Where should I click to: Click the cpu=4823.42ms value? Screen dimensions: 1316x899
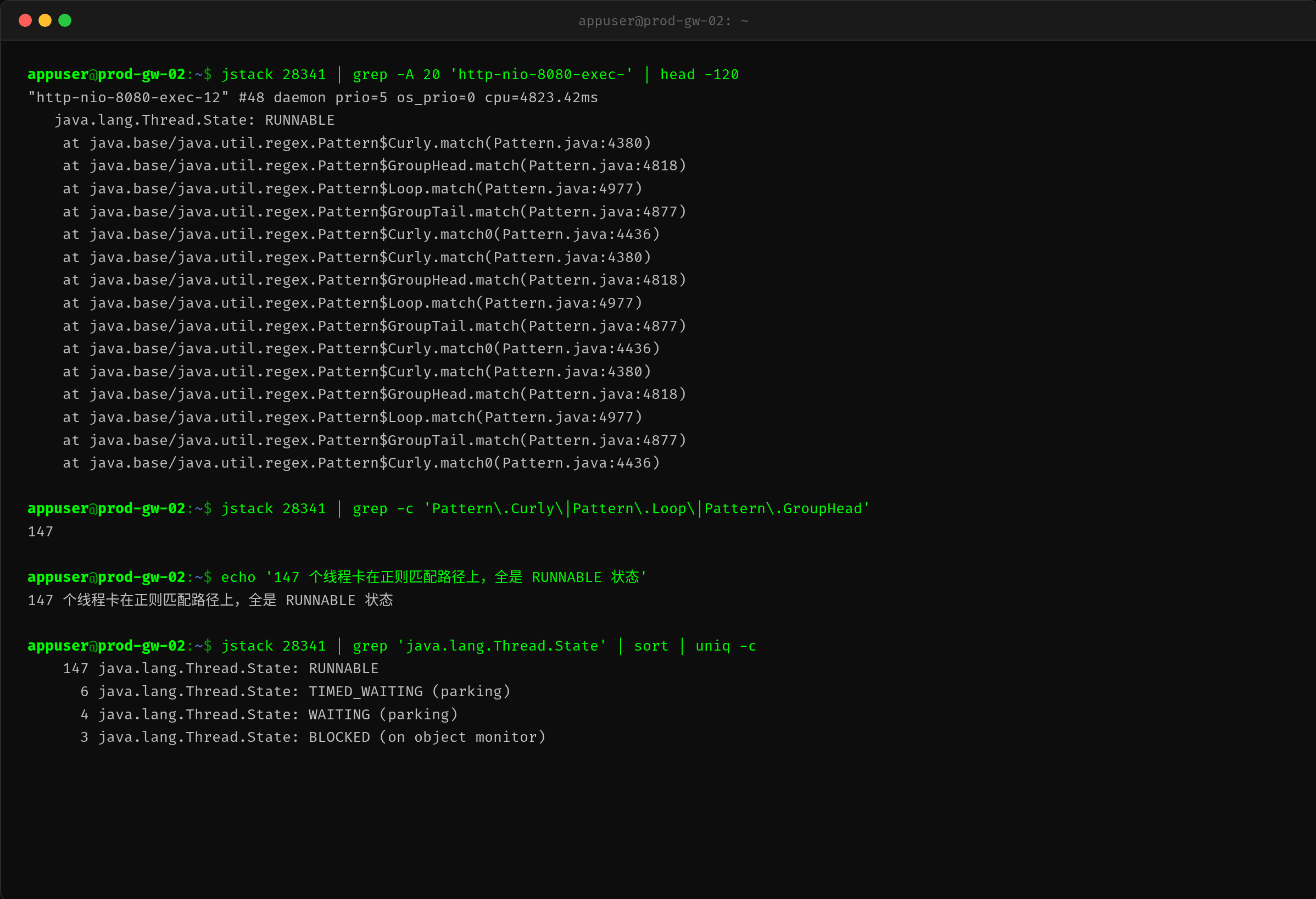click(541, 97)
